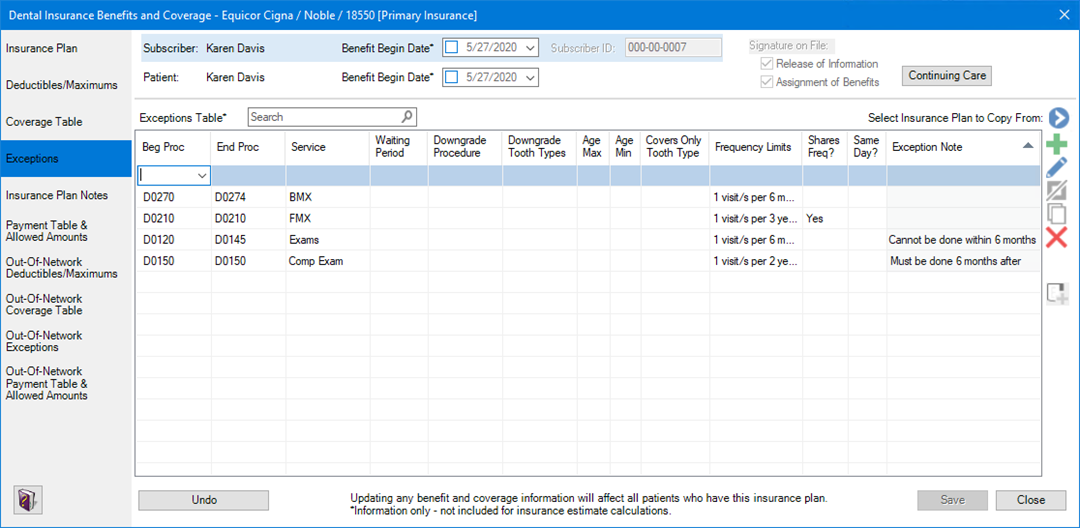Open the help book icon at bottom-left

[x=28, y=499]
